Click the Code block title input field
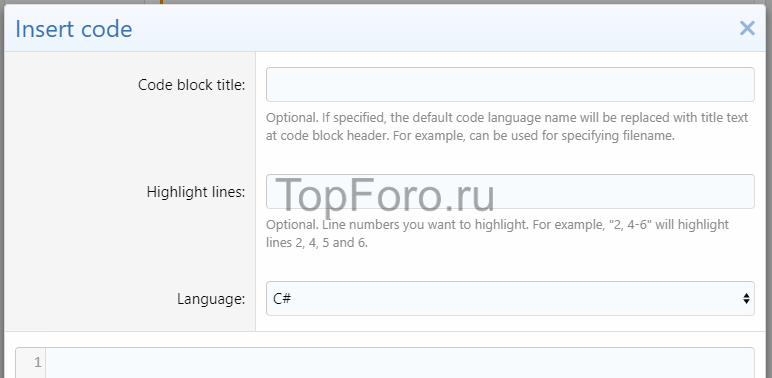 click(510, 85)
